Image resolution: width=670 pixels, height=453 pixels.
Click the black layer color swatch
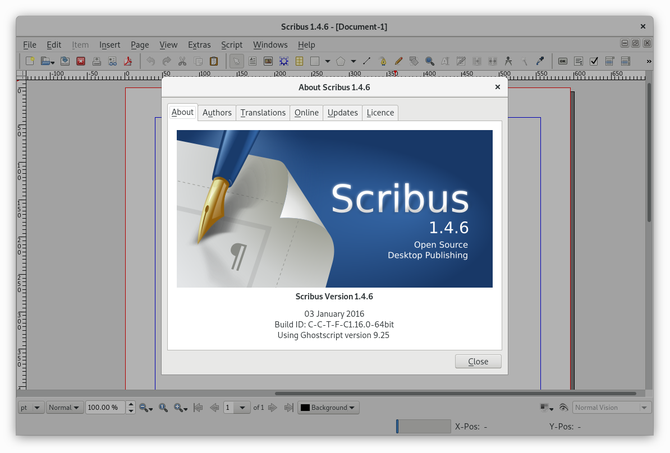coord(305,408)
